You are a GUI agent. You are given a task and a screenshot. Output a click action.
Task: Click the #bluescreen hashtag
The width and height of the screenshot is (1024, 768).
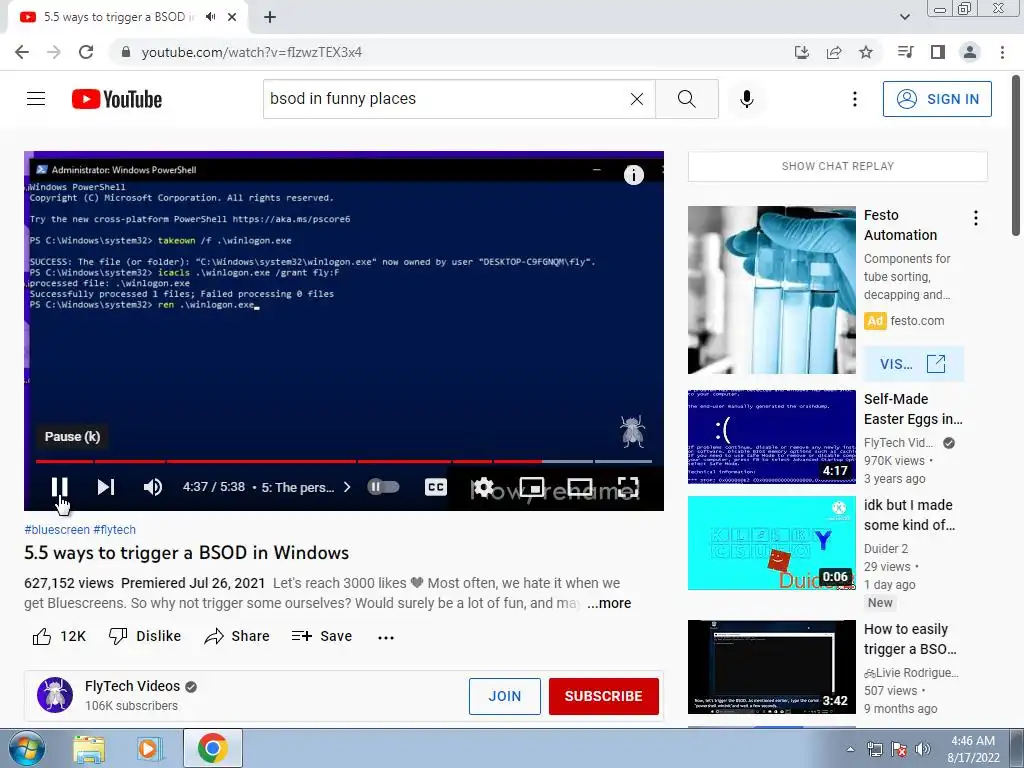tap(57, 530)
